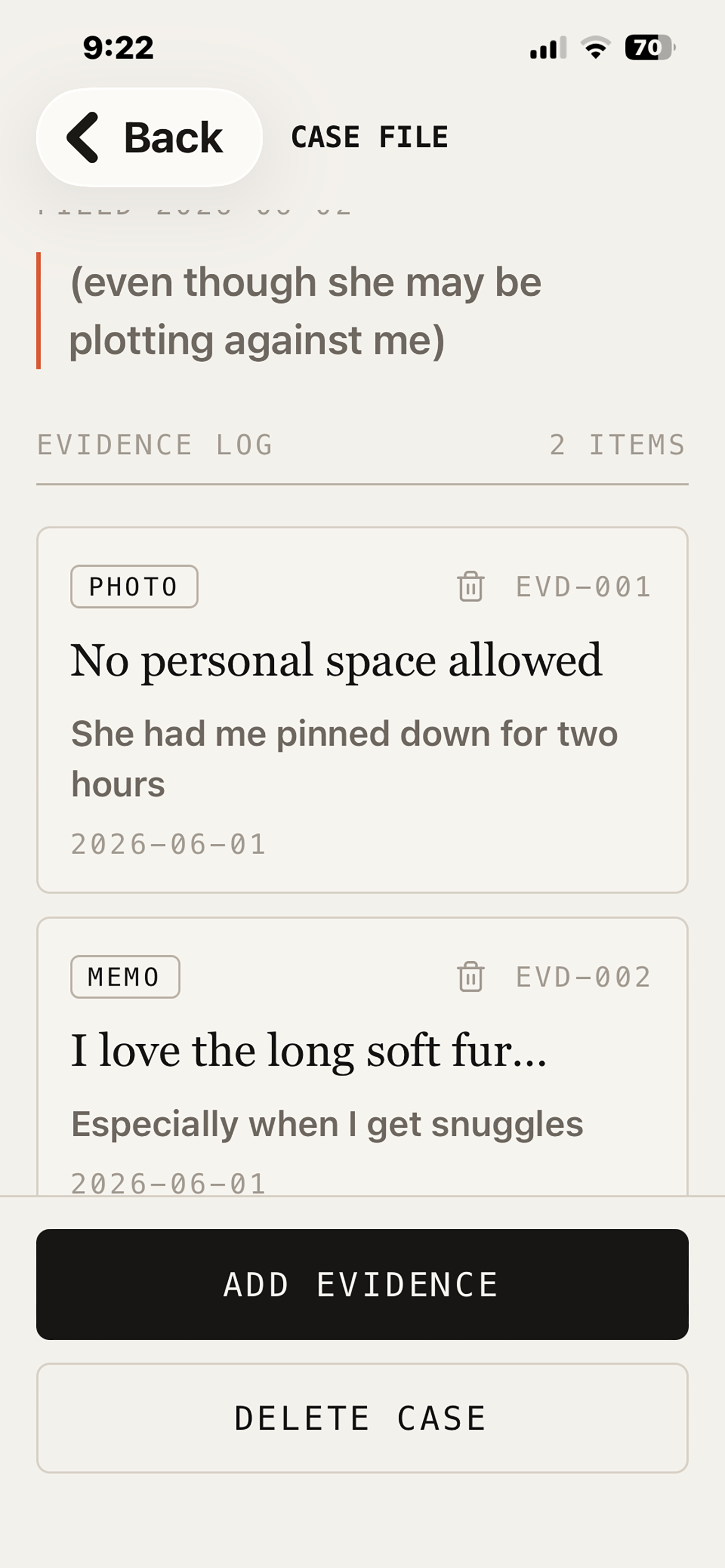Delete evidence EVD-002 with trash icon
The image size is (725, 1568).
[470, 977]
